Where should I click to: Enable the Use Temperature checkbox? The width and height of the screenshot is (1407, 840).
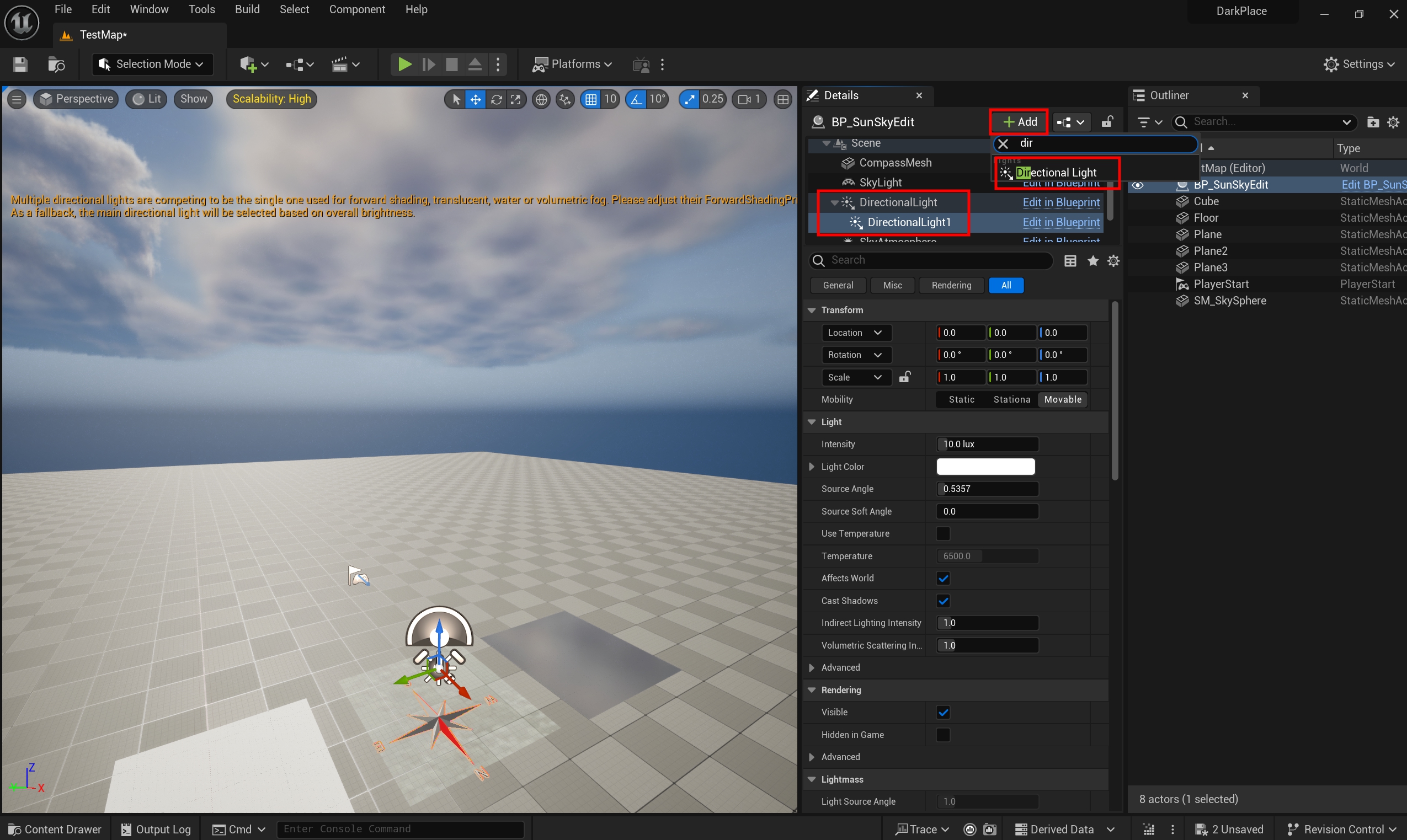click(x=943, y=533)
